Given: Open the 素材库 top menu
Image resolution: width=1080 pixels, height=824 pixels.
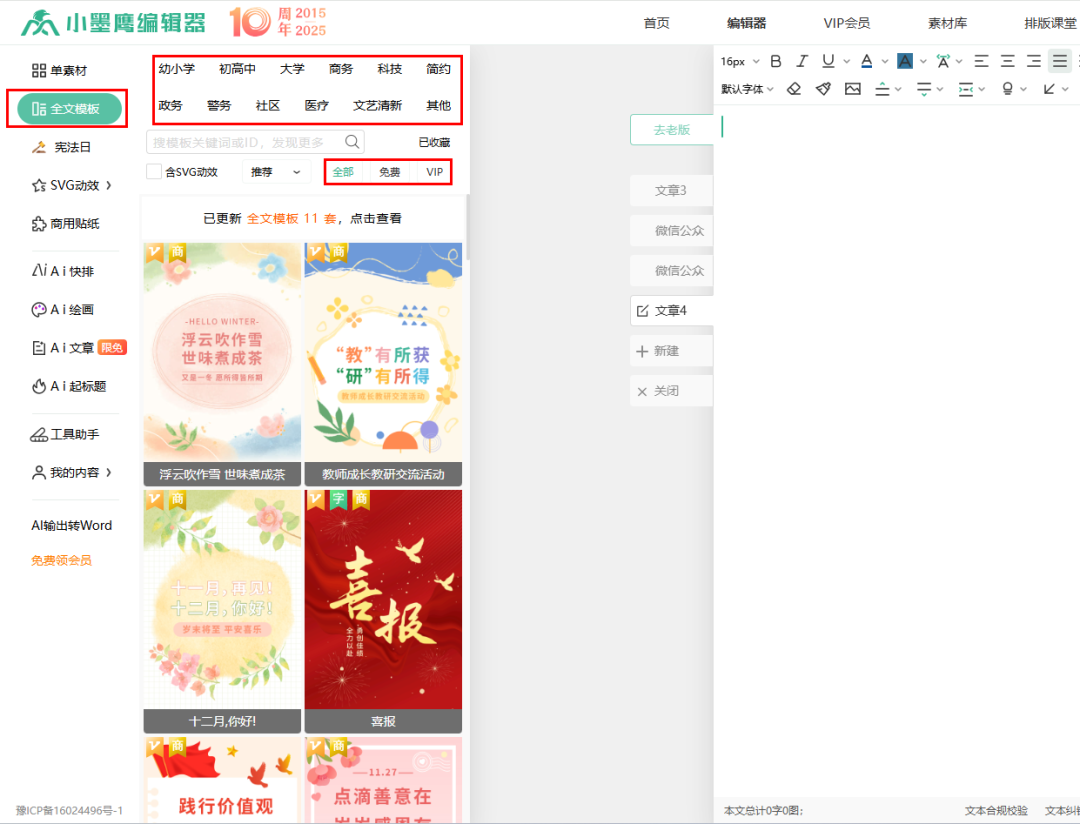Looking at the screenshot, I should tap(947, 23).
